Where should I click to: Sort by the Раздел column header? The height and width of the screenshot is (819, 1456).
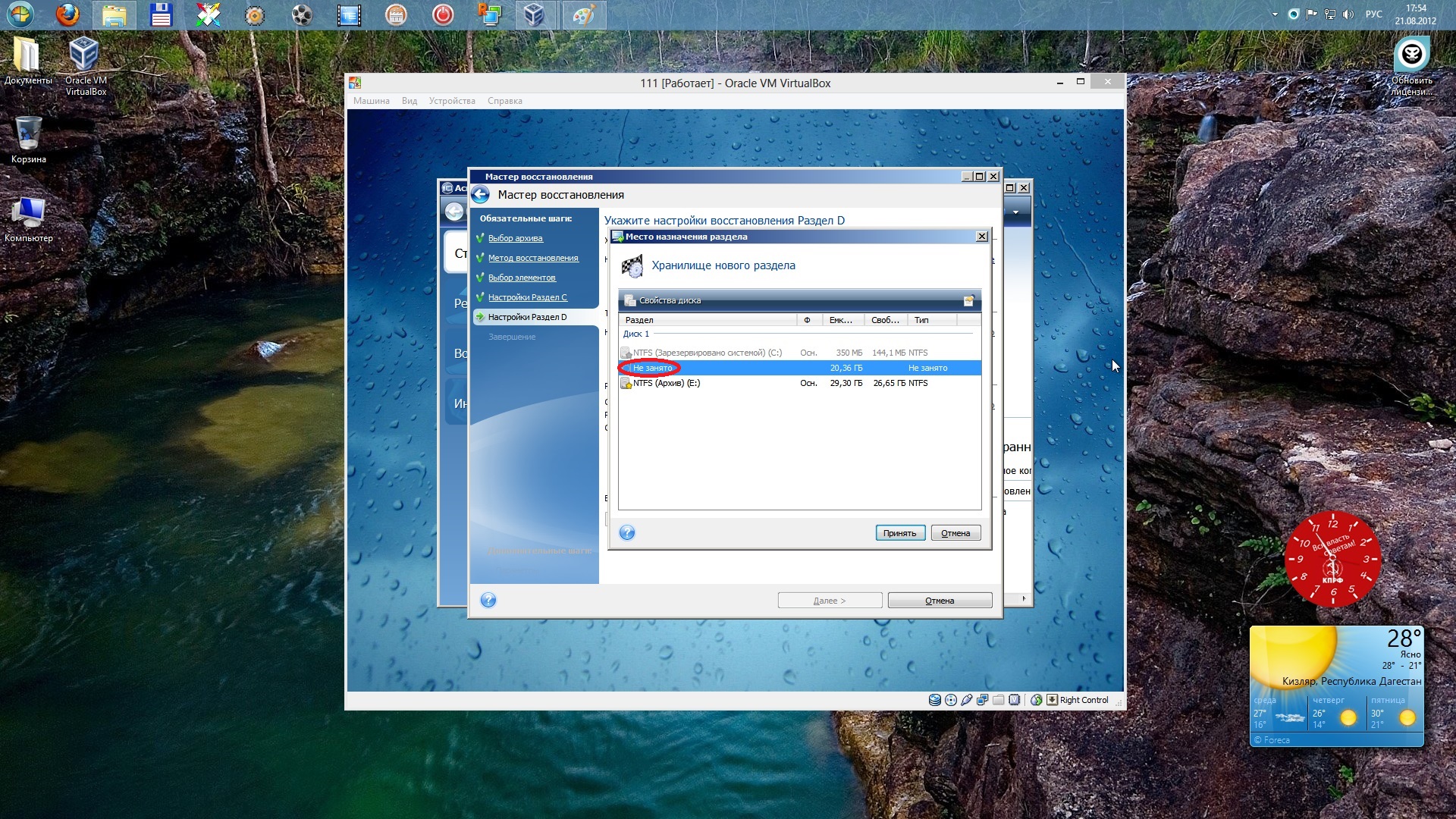point(639,320)
